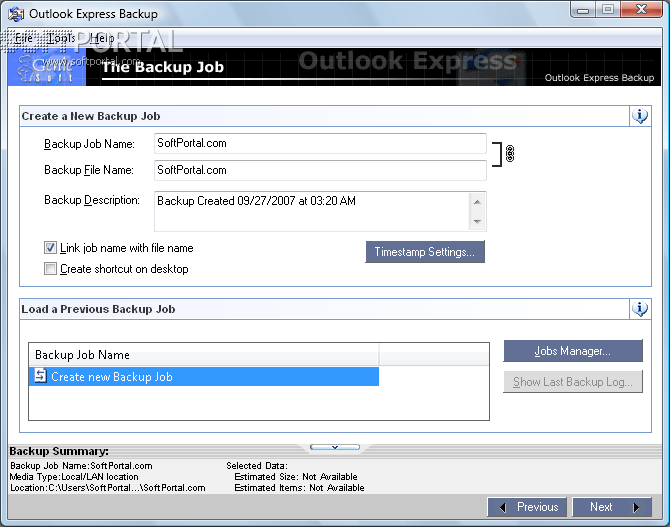670x527 pixels.
Task: Close the Outlook Express Backup window
Action: [x=642, y=9]
